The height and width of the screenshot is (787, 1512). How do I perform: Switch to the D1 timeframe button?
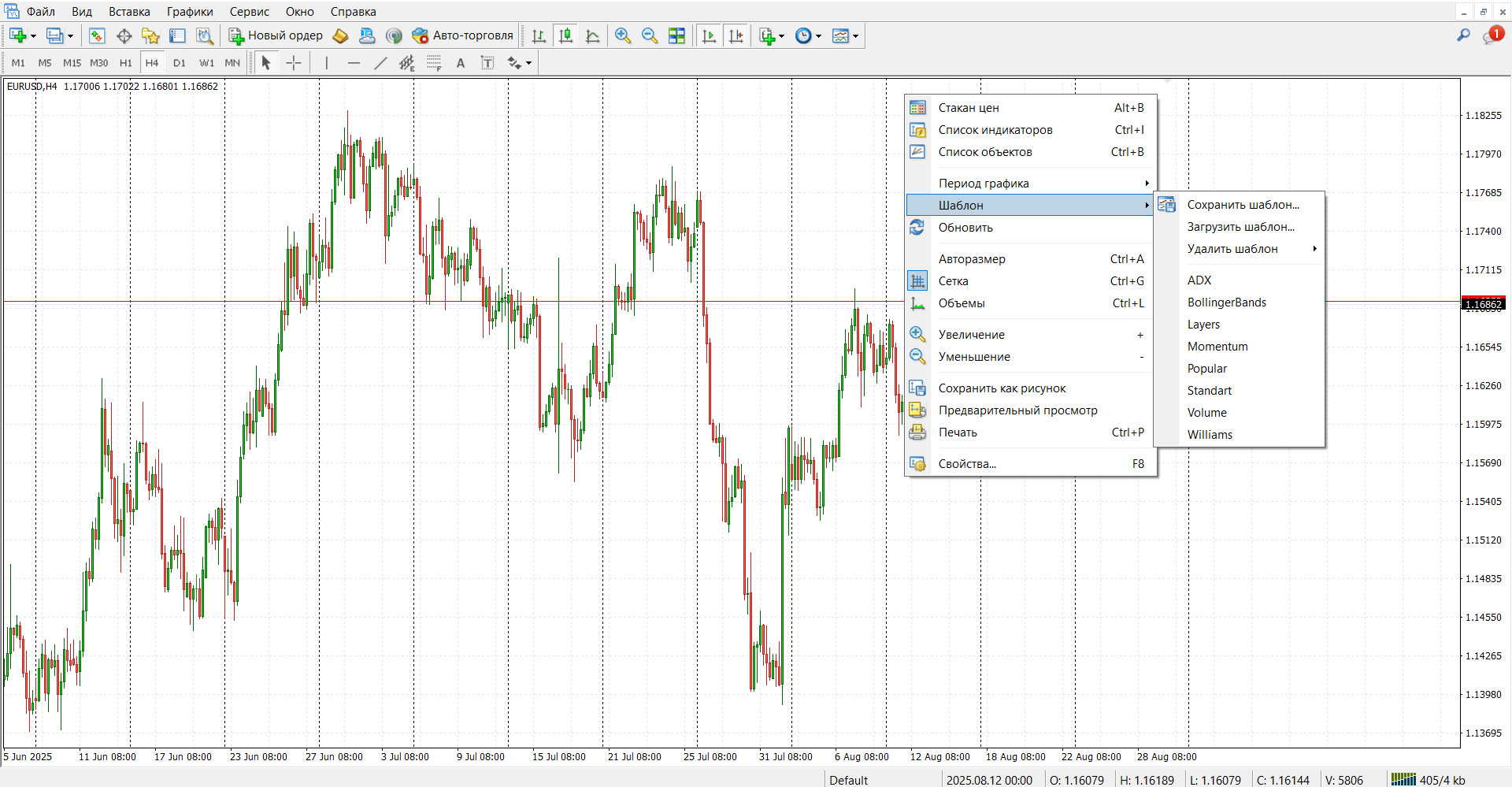click(x=179, y=63)
